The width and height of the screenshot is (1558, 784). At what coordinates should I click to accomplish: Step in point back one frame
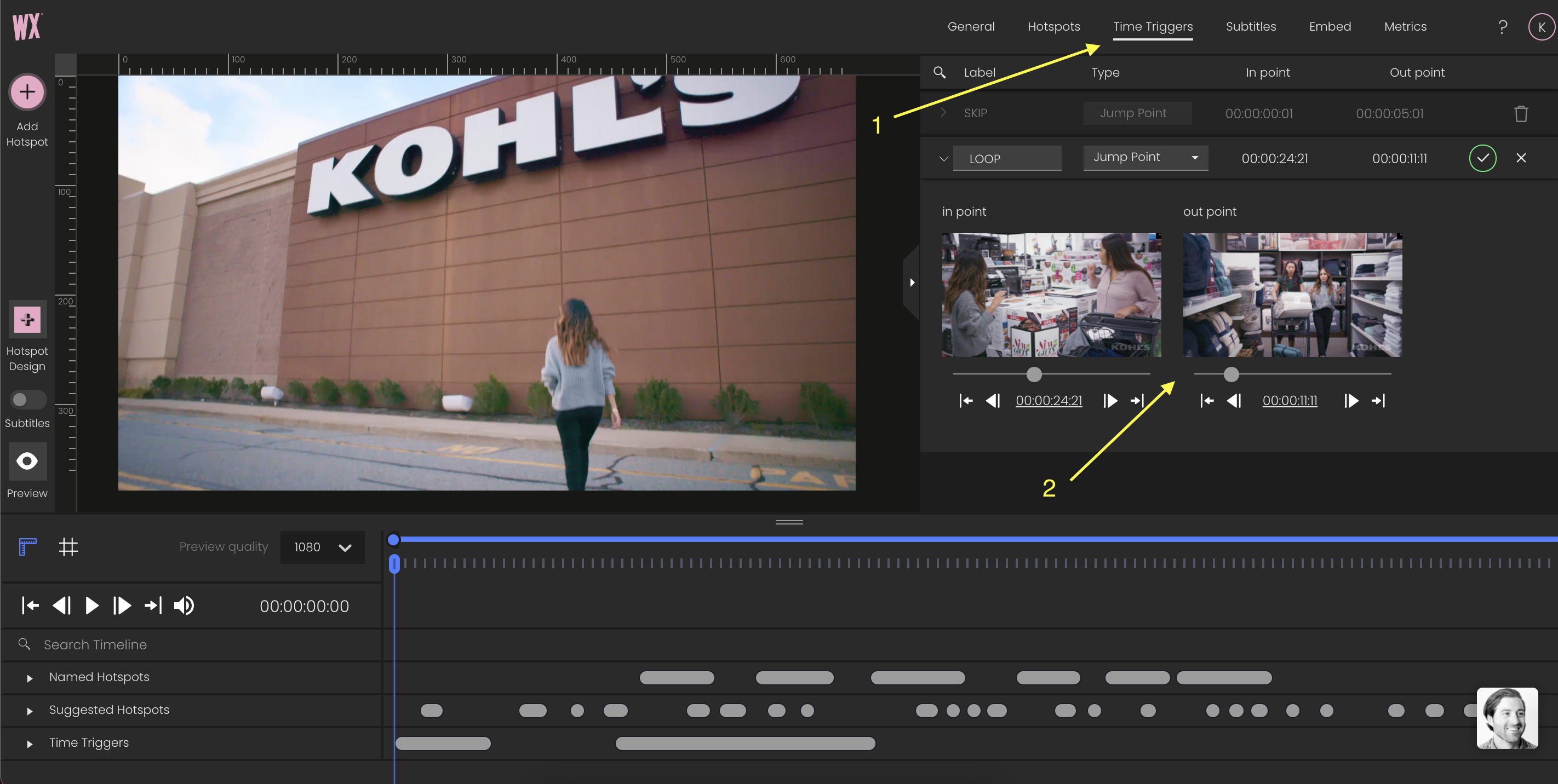coord(993,401)
